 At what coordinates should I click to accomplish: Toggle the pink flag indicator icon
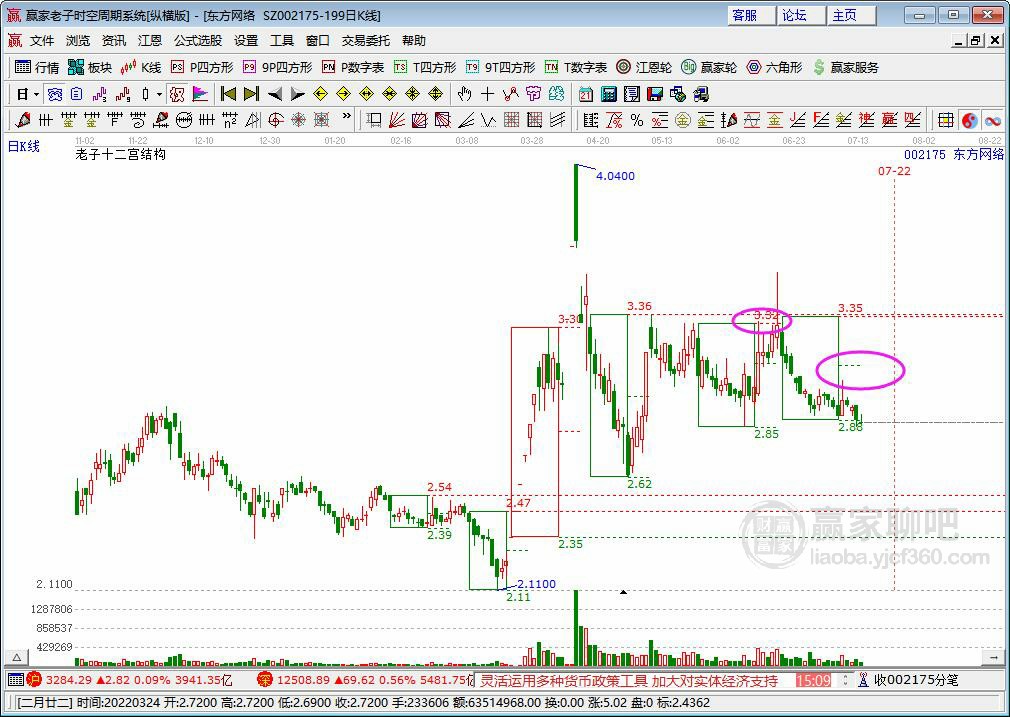point(200,95)
